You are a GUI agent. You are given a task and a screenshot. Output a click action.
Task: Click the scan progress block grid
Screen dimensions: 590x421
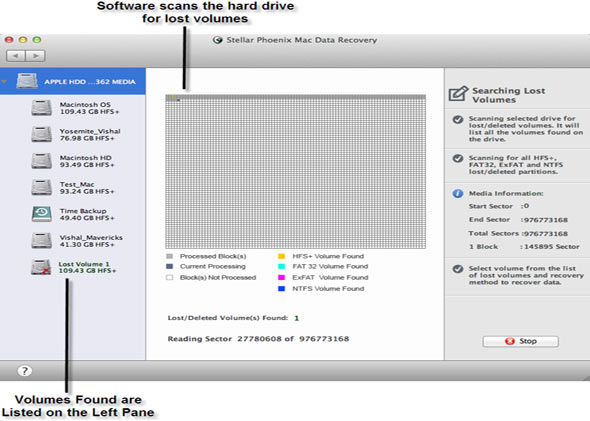tap(295, 172)
